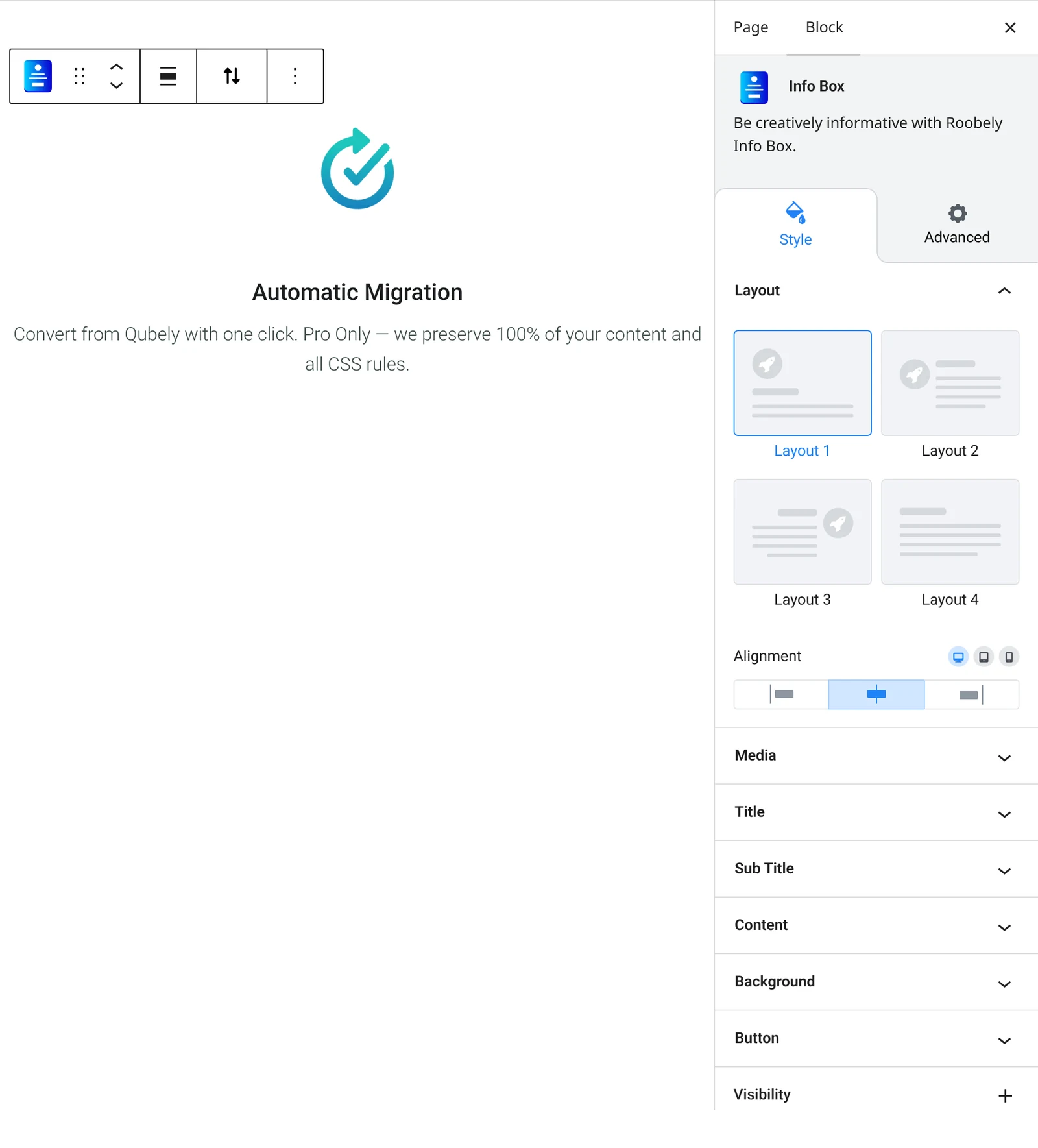Select mobile device for Alignment
This screenshot has width=1038, height=1148.
1009,657
